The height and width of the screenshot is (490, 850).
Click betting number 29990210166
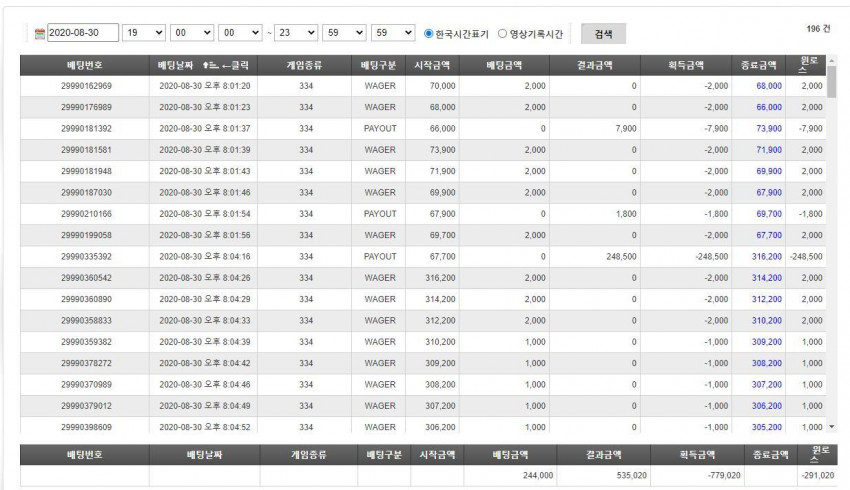coord(86,214)
